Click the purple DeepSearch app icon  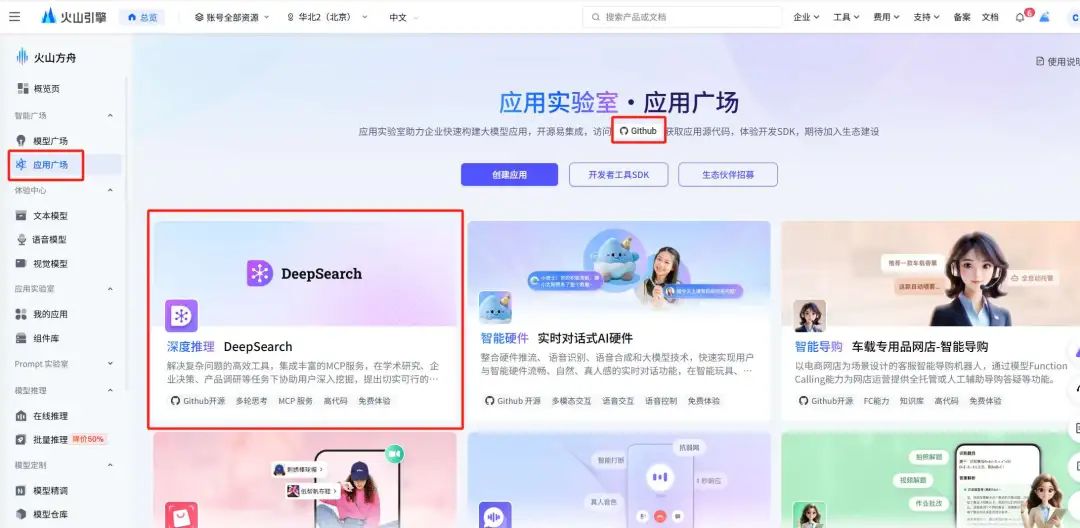181,315
